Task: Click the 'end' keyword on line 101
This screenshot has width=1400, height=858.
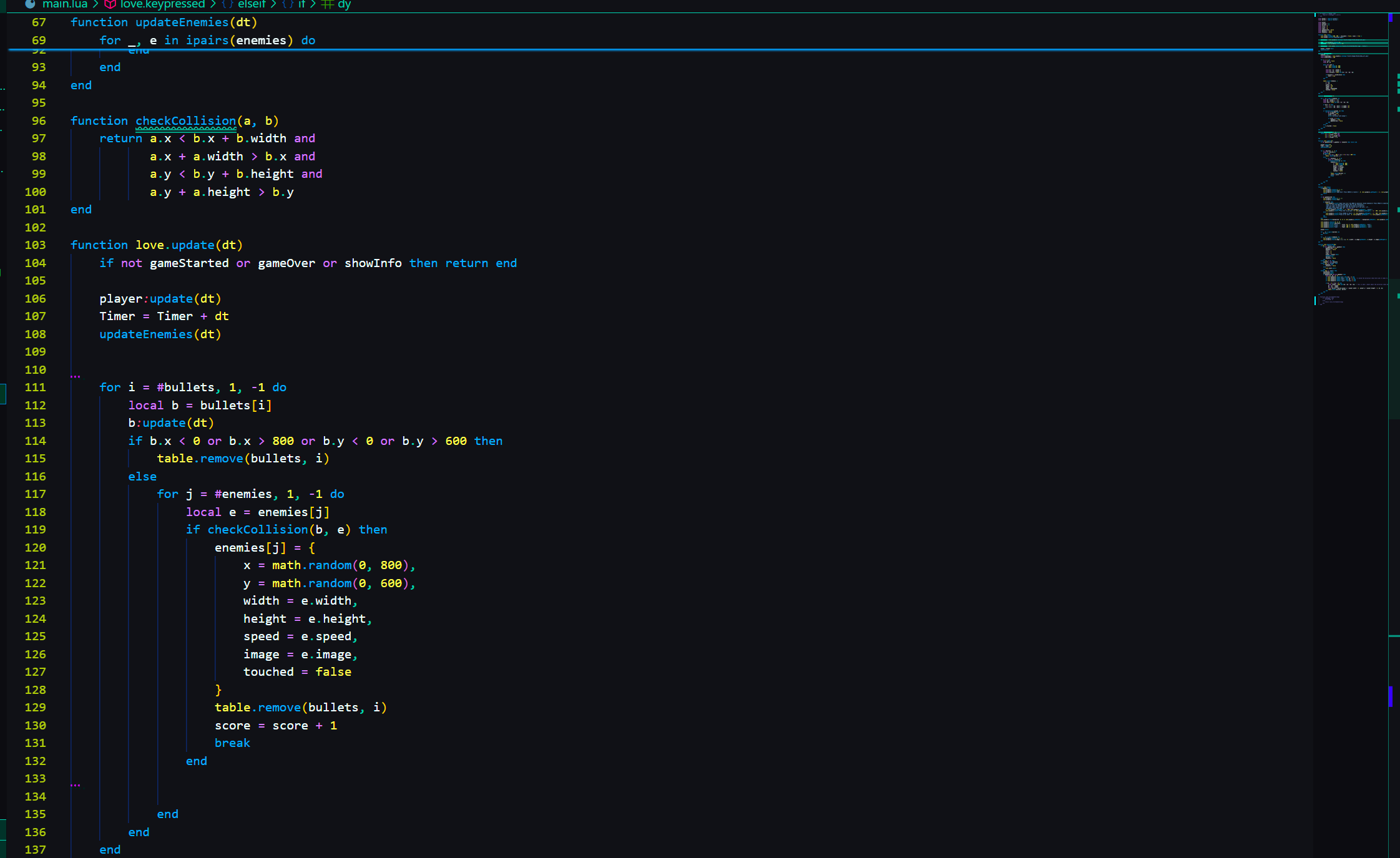Action: tap(81, 210)
